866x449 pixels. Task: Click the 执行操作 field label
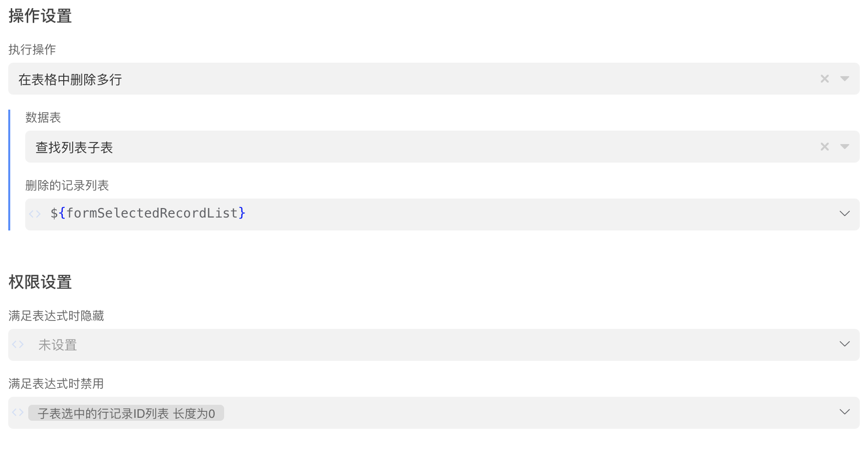[32, 49]
